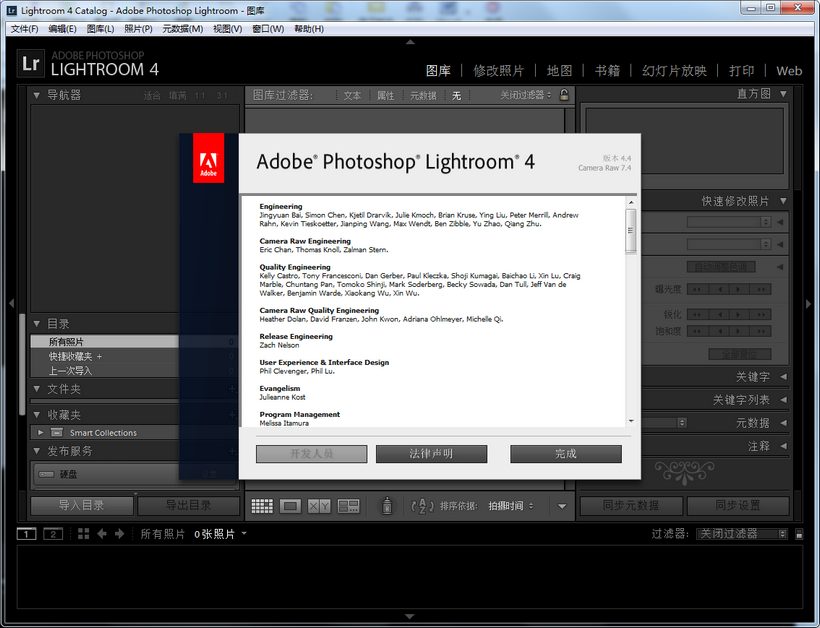Switch to Loupe view icon
Image resolution: width=820 pixels, height=628 pixels.
(x=290, y=505)
